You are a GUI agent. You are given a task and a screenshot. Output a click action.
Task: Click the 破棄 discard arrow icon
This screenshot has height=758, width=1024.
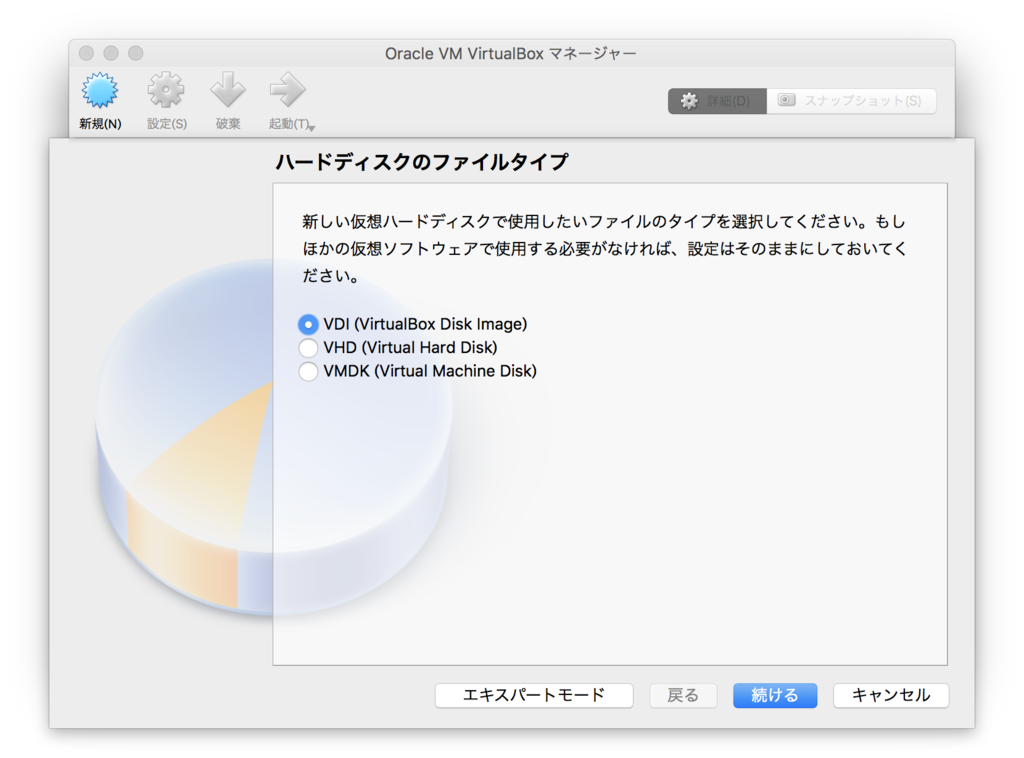tap(227, 90)
